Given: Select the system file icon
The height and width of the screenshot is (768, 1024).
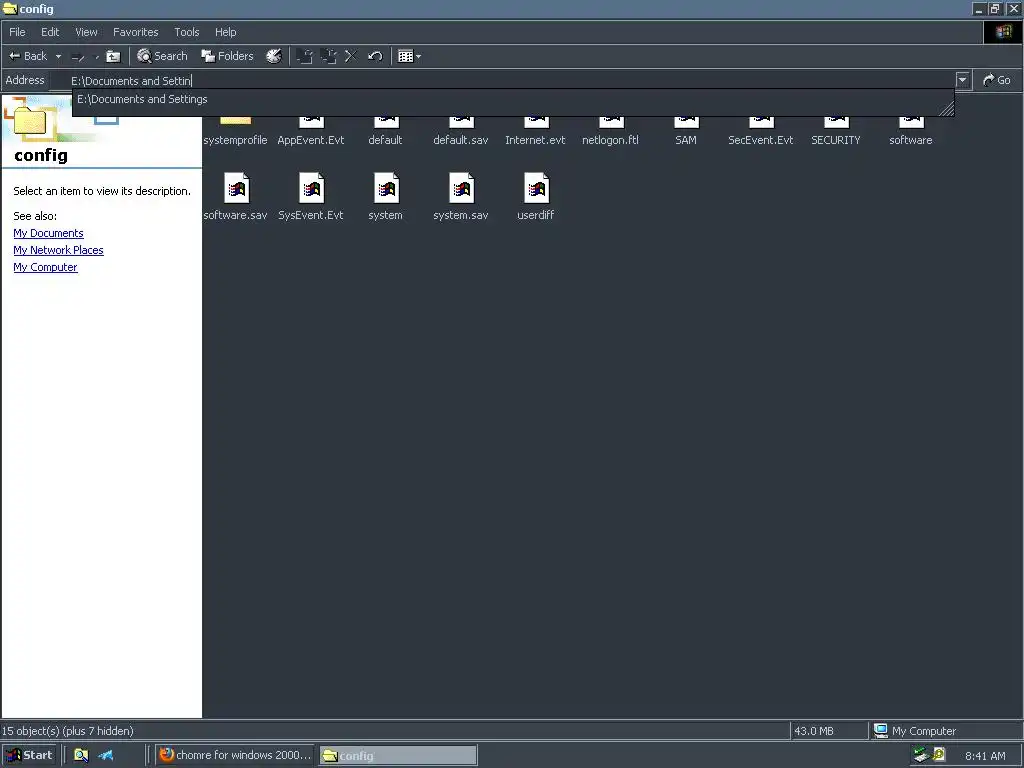Looking at the screenshot, I should 386,189.
